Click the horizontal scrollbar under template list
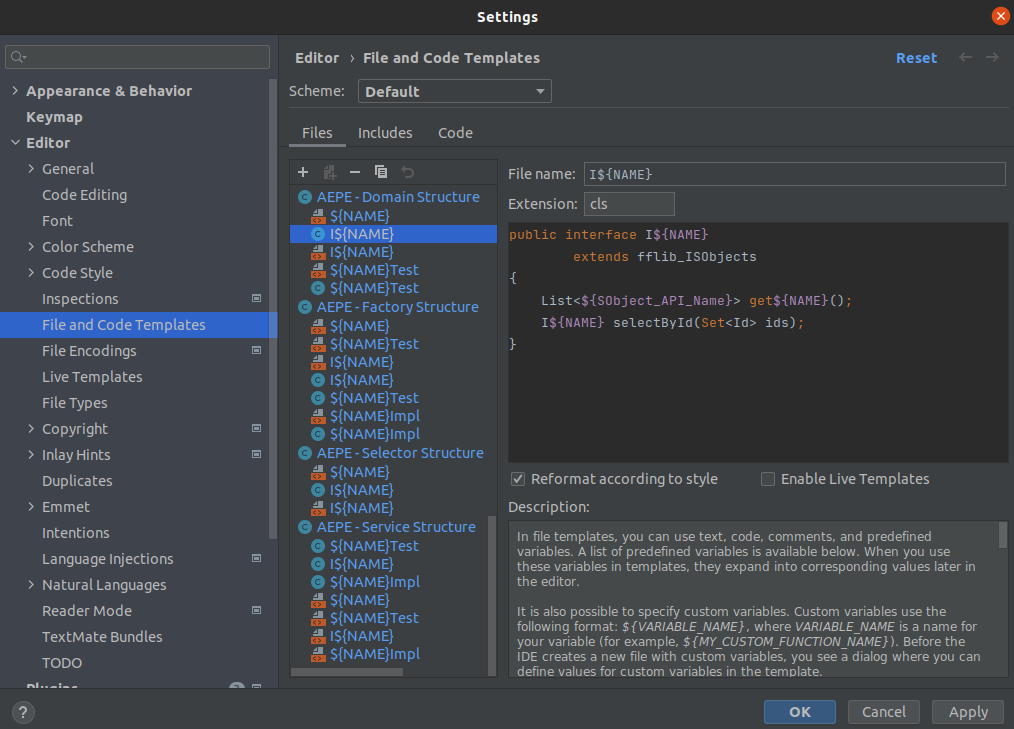The width and height of the screenshot is (1014, 729). 347,672
